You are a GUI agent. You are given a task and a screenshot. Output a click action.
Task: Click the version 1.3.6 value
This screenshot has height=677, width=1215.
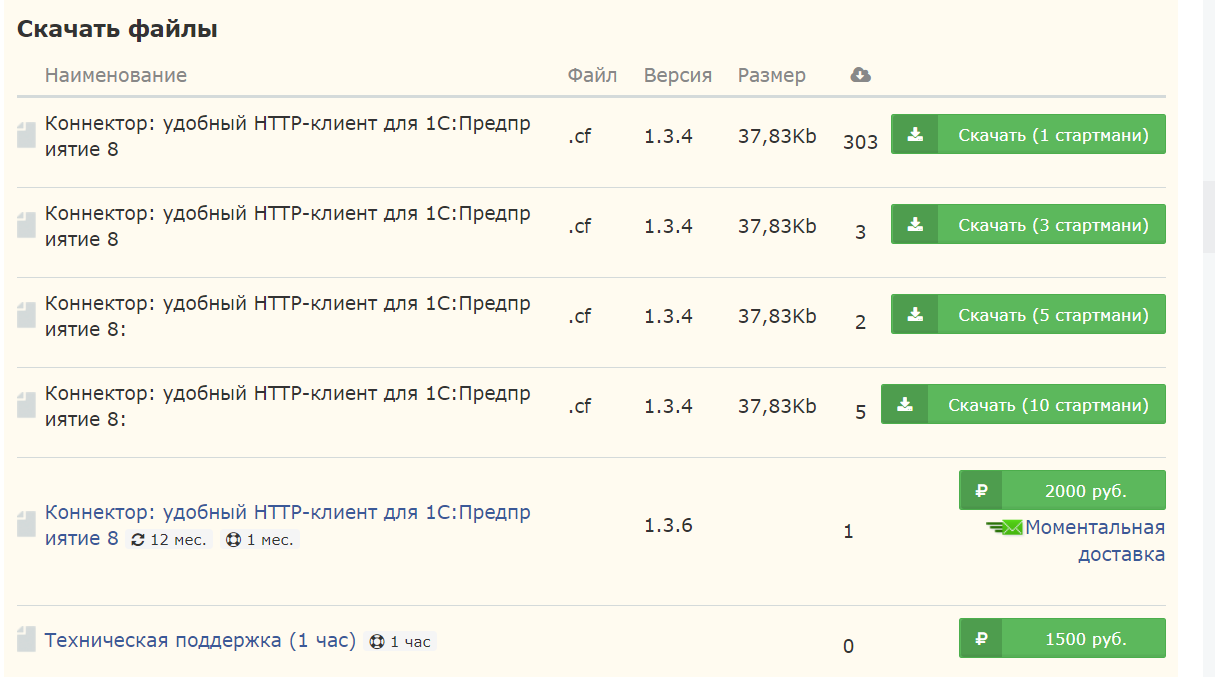coord(668,525)
